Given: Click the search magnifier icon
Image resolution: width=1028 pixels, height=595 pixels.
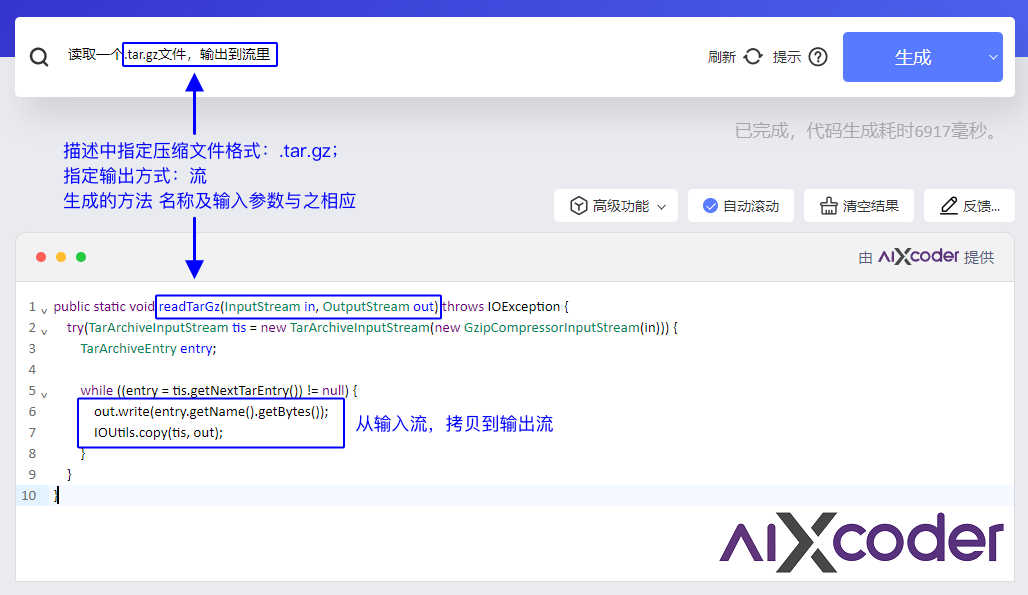Looking at the screenshot, I should 39,56.
